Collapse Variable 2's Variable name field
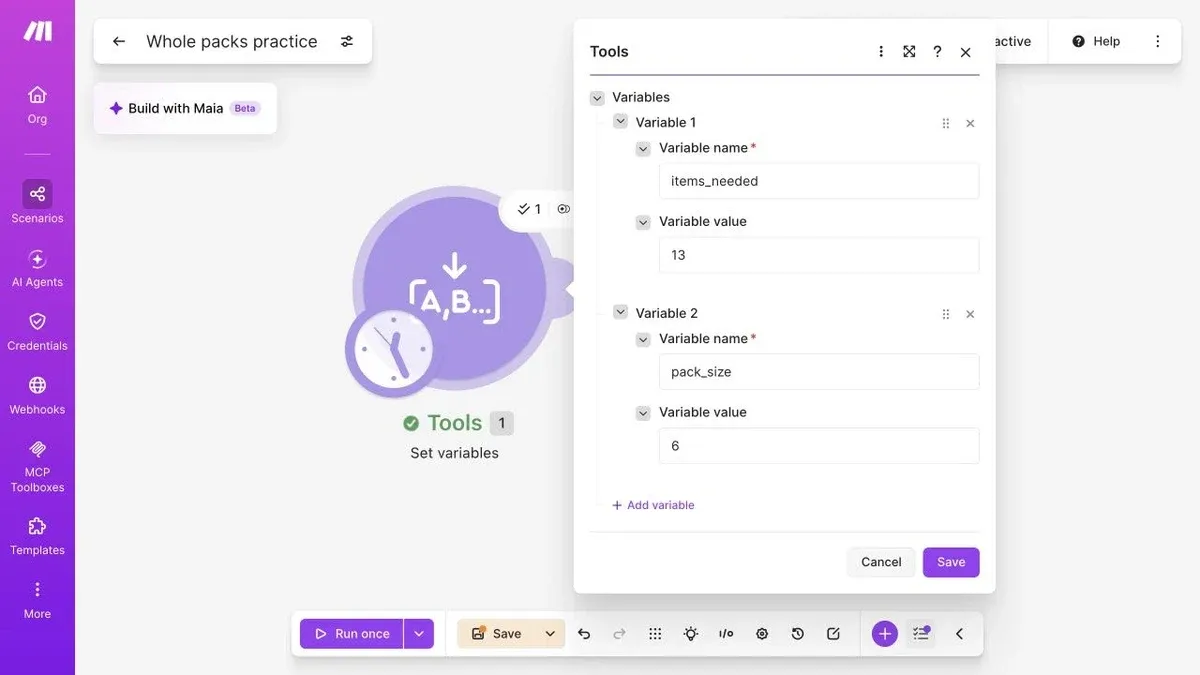Screen dimensions: 1200x675 click(644, 339)
